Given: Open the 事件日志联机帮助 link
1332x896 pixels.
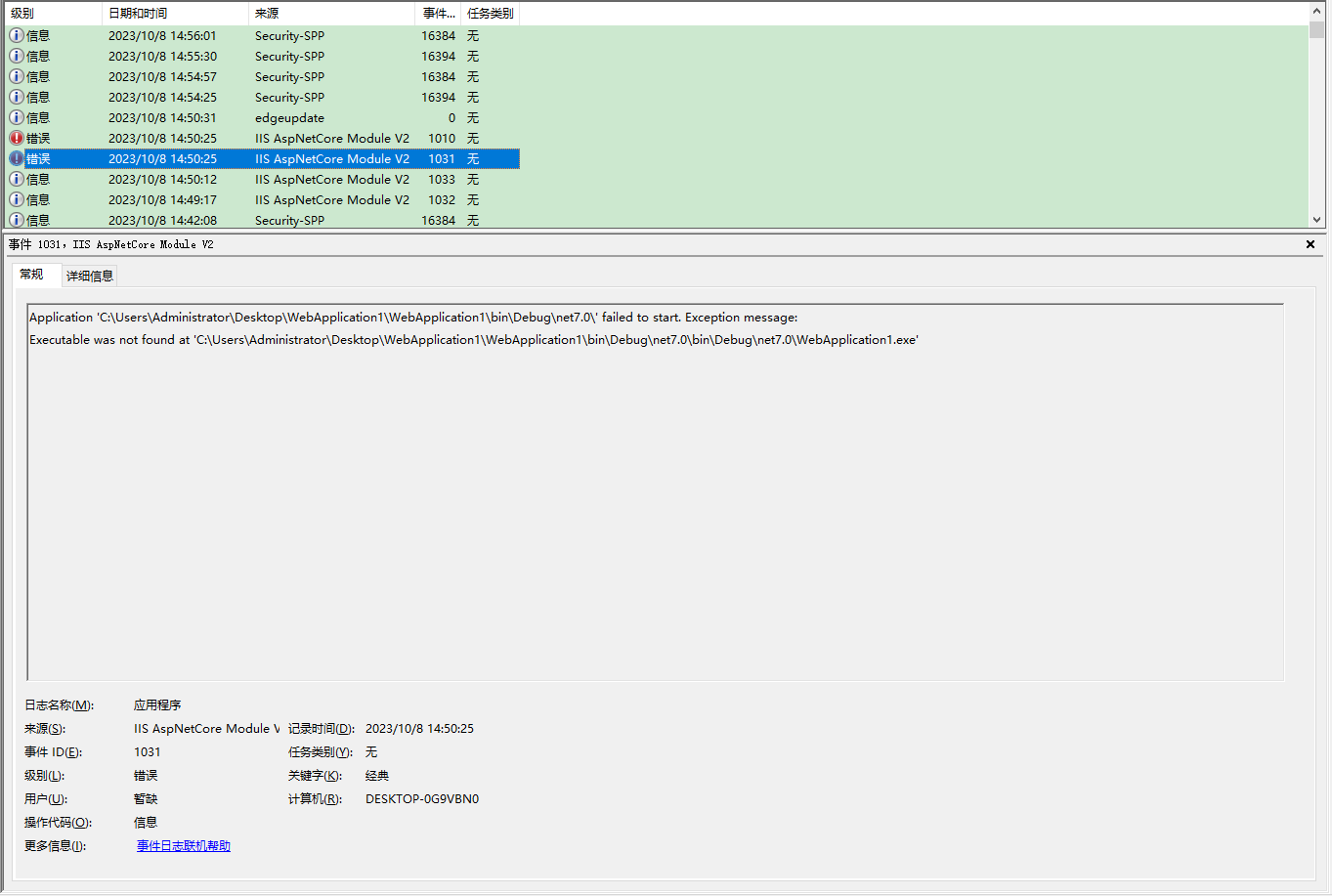Looking at the screenshot, I should click(184, 846).
